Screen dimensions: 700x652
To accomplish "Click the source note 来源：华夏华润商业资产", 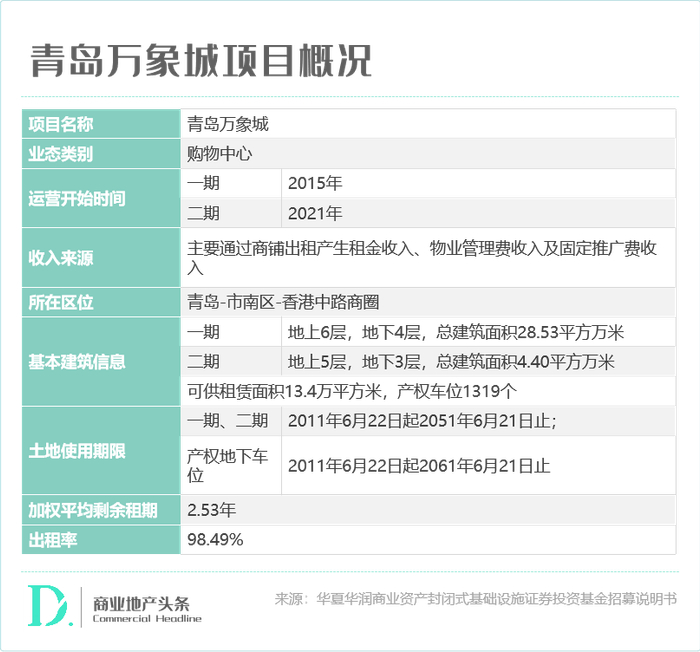I will [476, 598].
